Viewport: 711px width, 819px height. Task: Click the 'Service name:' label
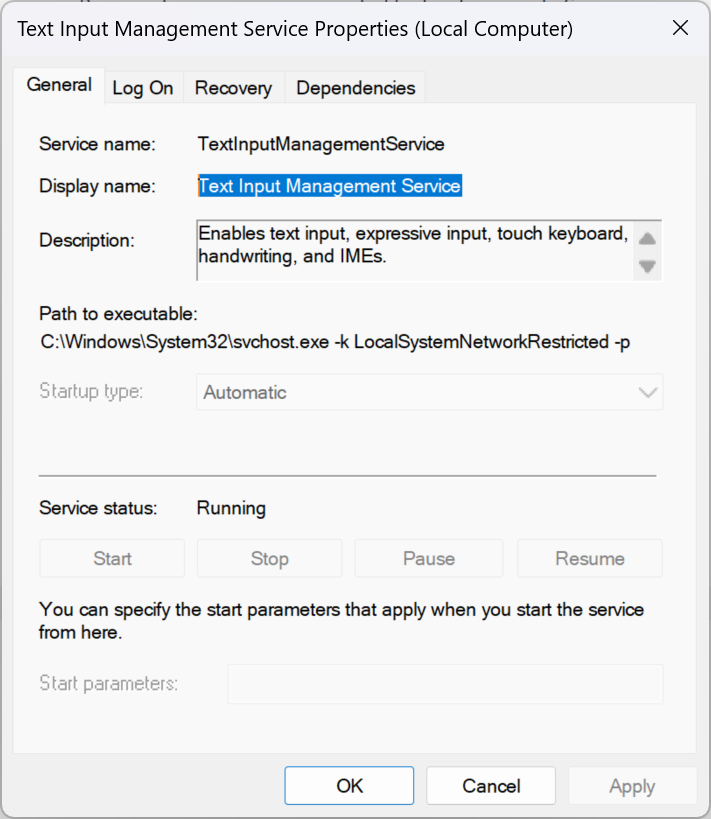coord(97,144)
